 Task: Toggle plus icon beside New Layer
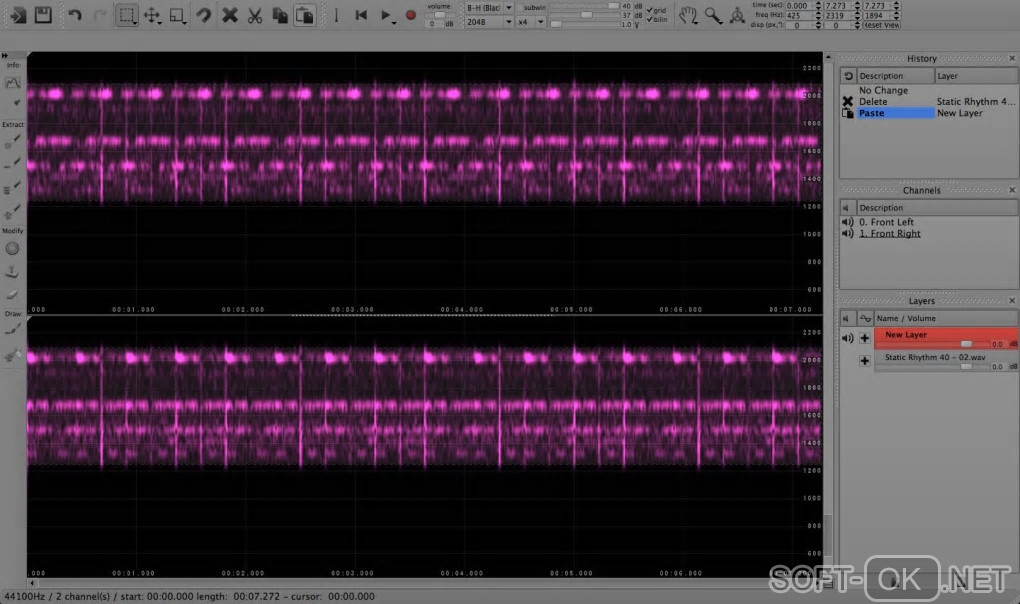tap(865, 338)
